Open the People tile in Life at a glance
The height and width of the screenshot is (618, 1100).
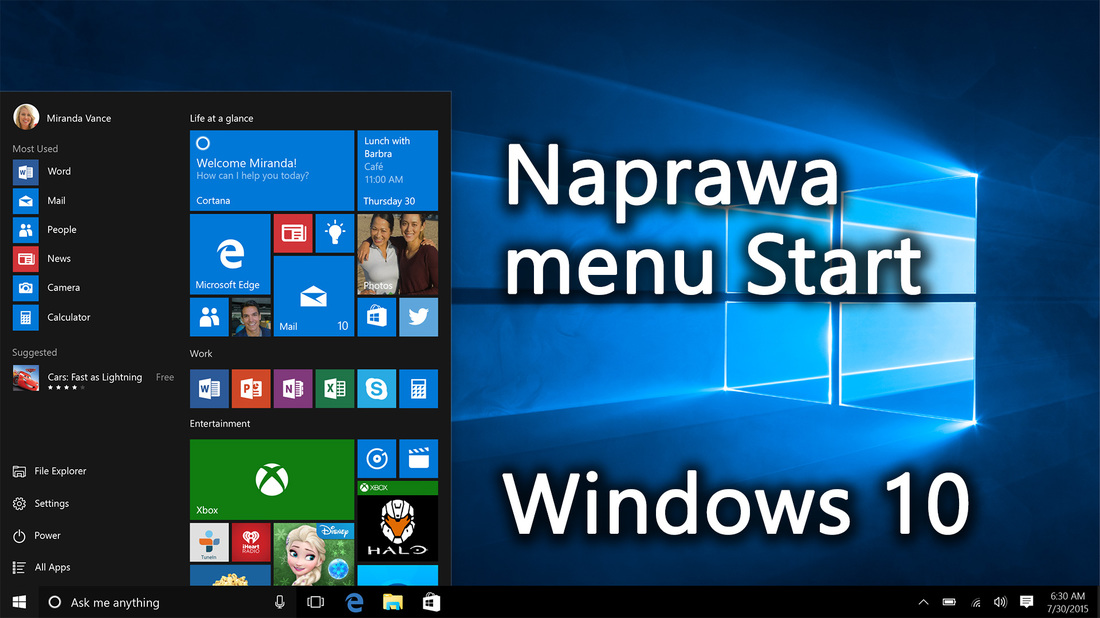(x=209, y=317)
